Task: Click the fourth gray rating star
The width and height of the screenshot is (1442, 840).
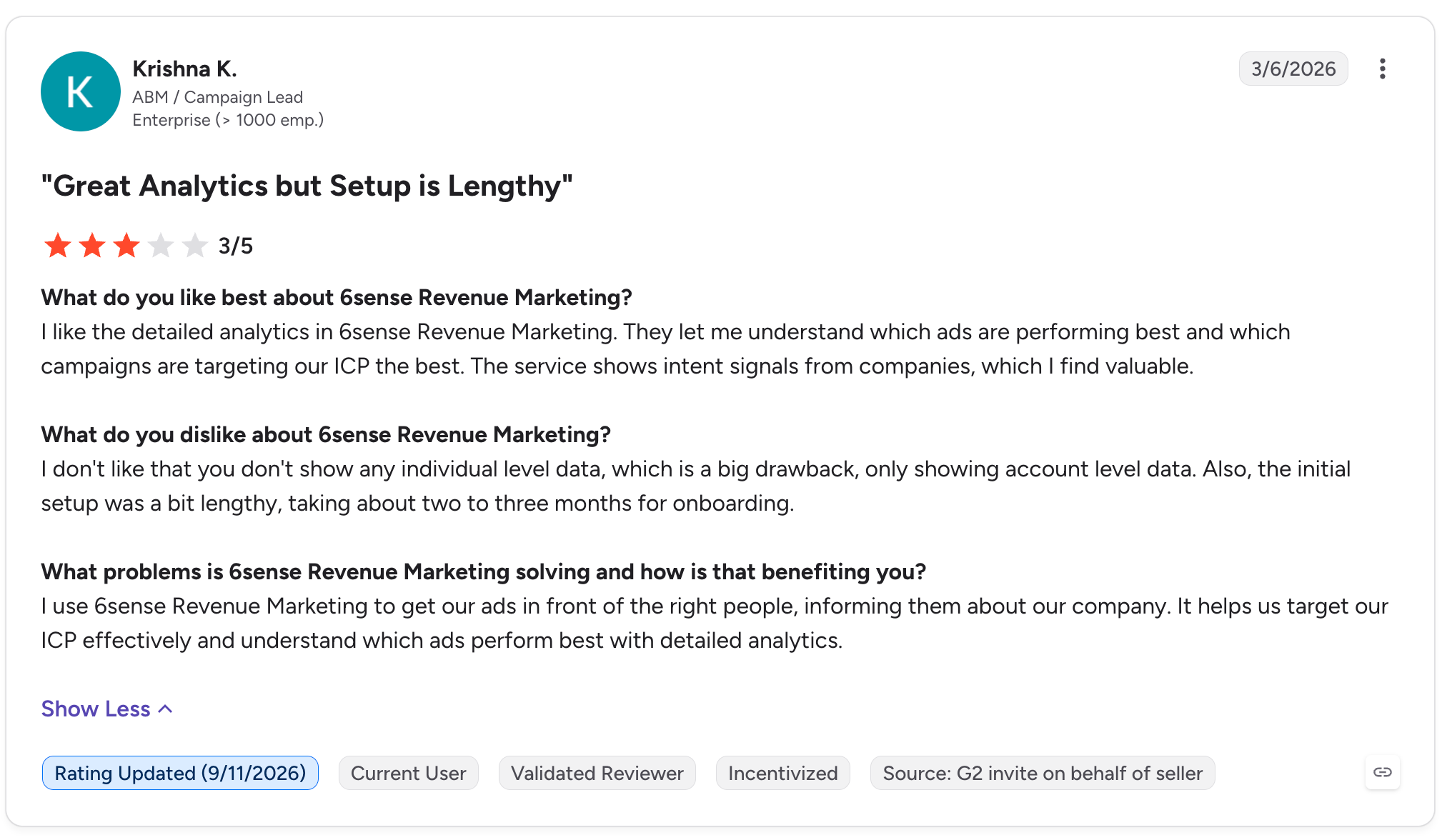Action: [x=161, y=246]
